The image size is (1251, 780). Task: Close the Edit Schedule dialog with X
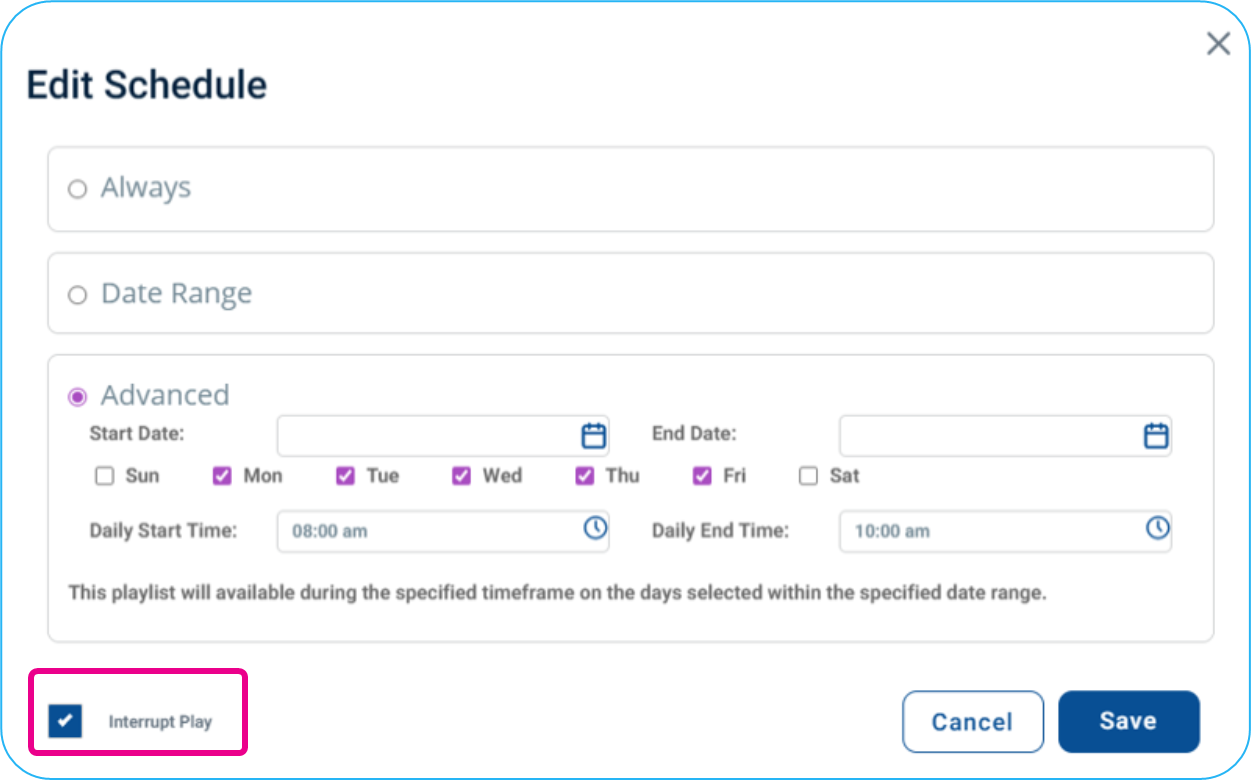(x=1218, y=43)
